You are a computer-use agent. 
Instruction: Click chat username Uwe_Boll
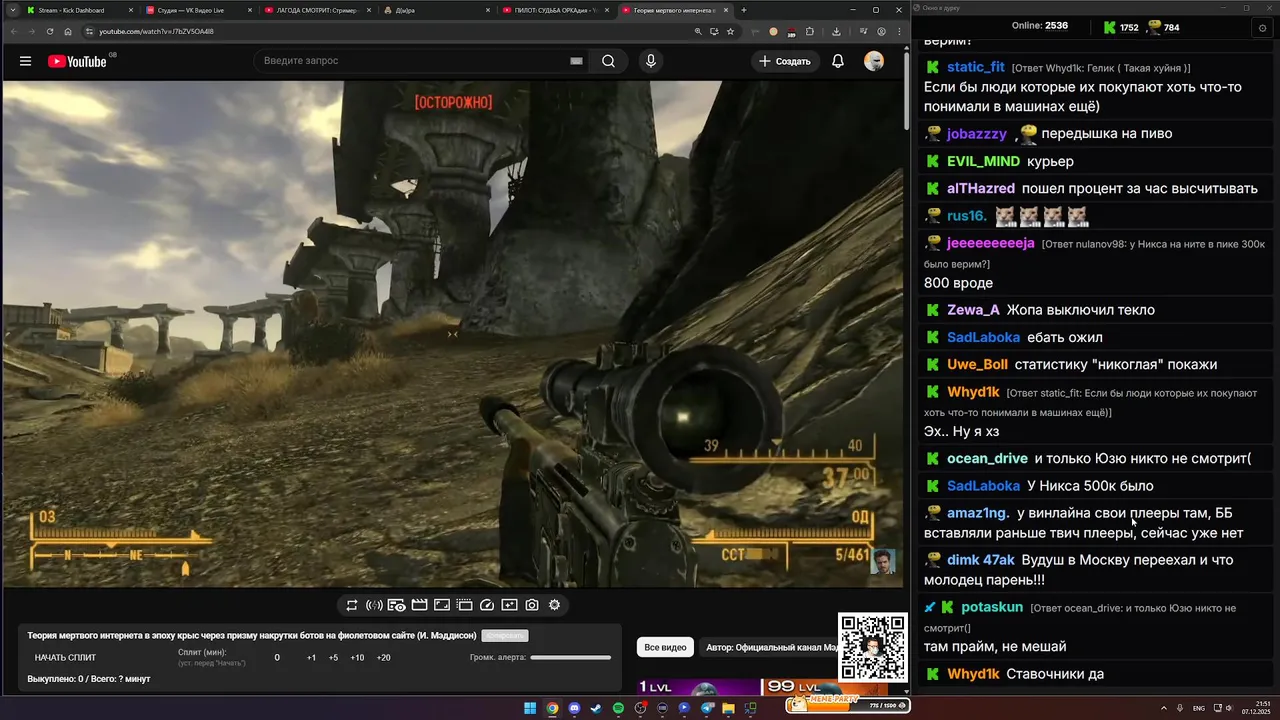pos(977,364)
